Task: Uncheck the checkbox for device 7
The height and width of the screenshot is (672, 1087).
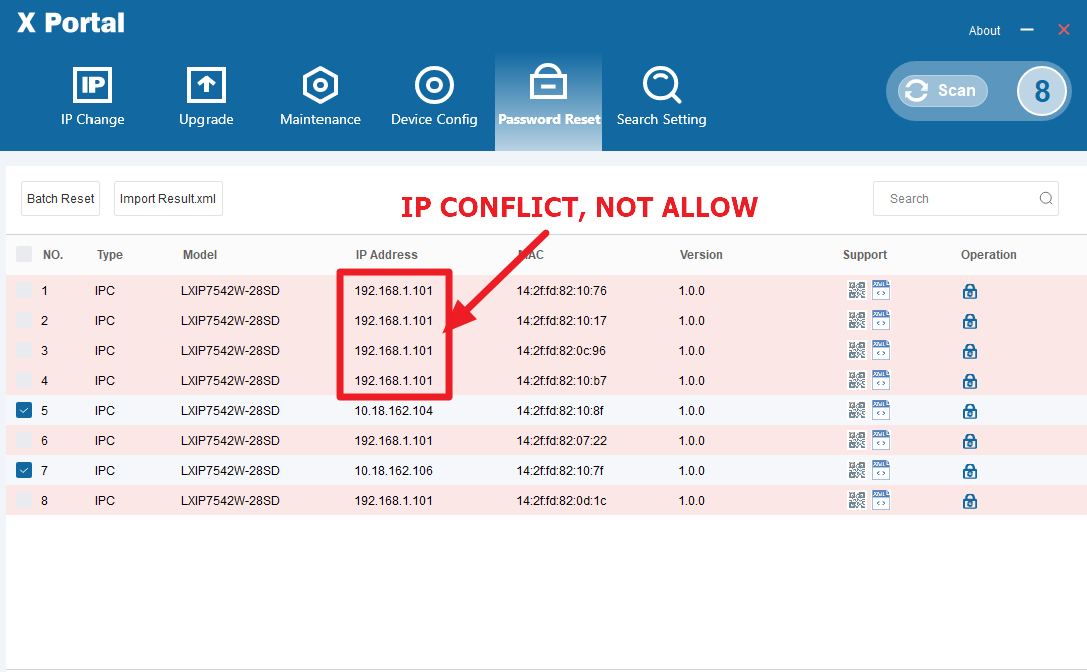Action: tap(24, 470)
